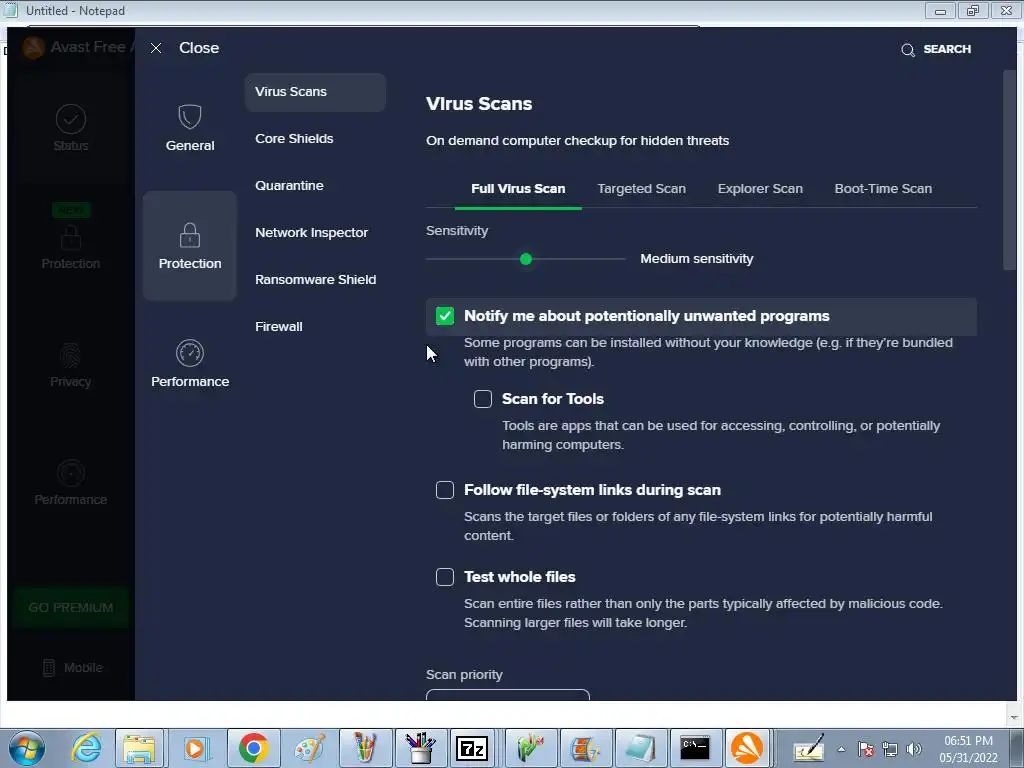This screenshot has height=768, width=1024.
Task: Select Virus Scans in the submenu
Action: 315,91
